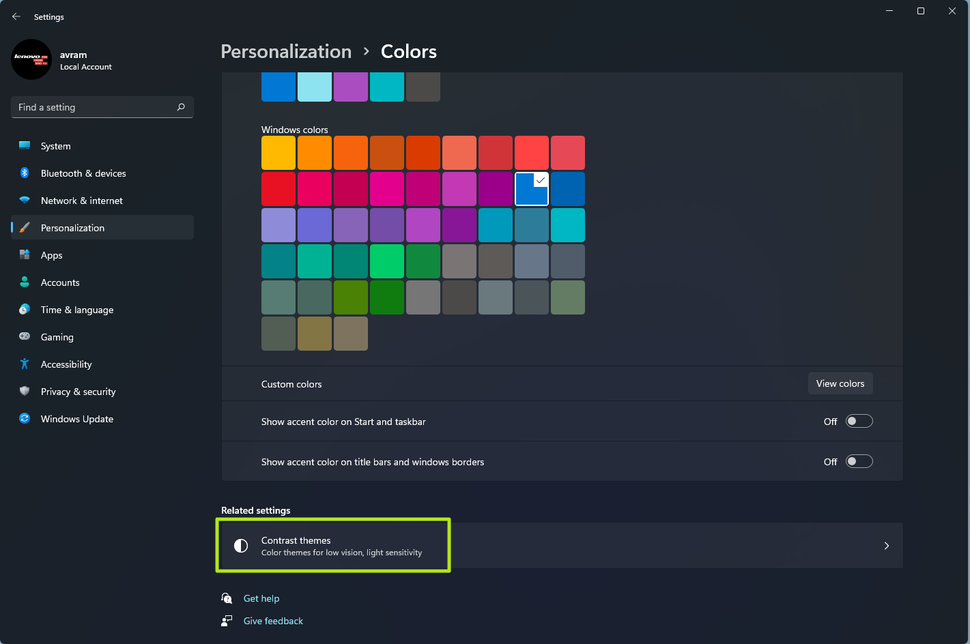Select the Bluetooth & devices icon
Image resolution: width=970 pixels, height=644 pixels.
pos(24,173)
